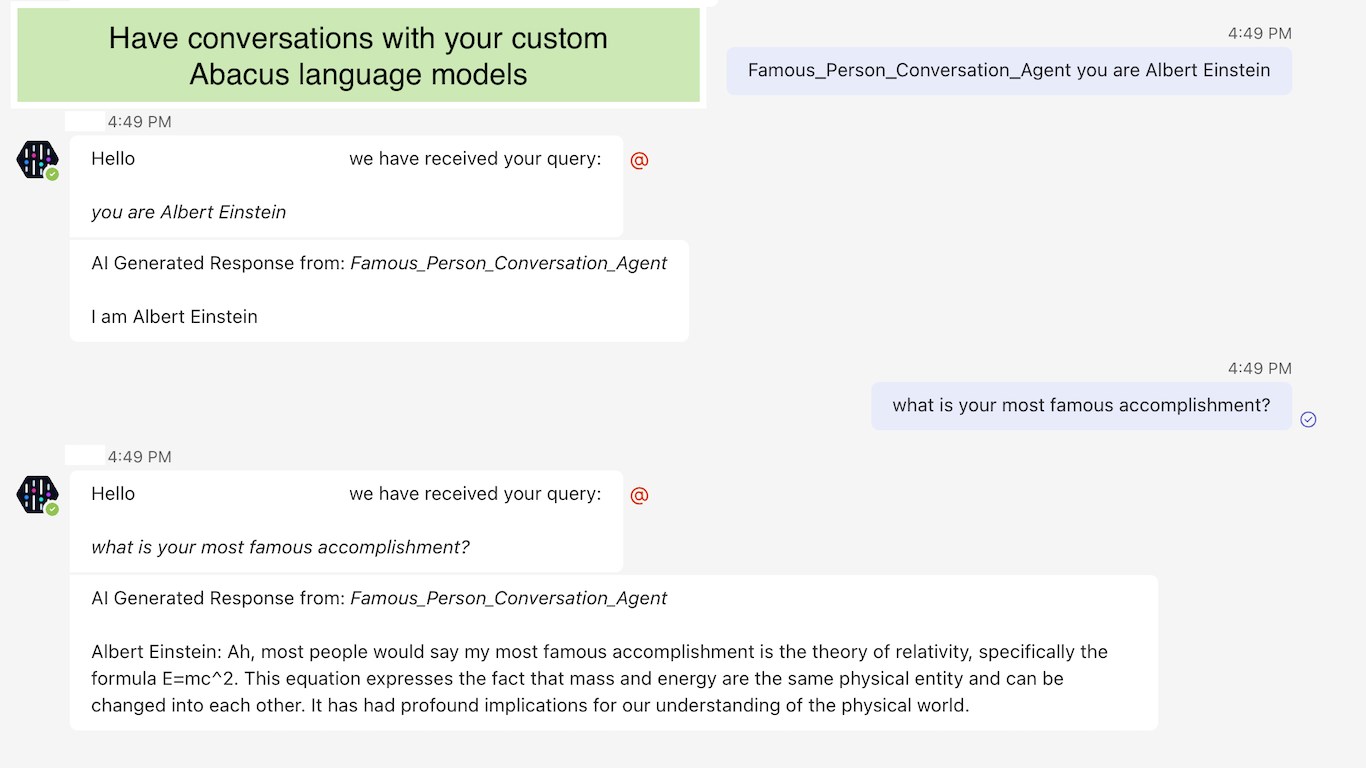The width and height of the screenshot is (1366, 768).
Task: Click the agent name in the "I am Albert Einstein" response
Action: pos(508,263)
